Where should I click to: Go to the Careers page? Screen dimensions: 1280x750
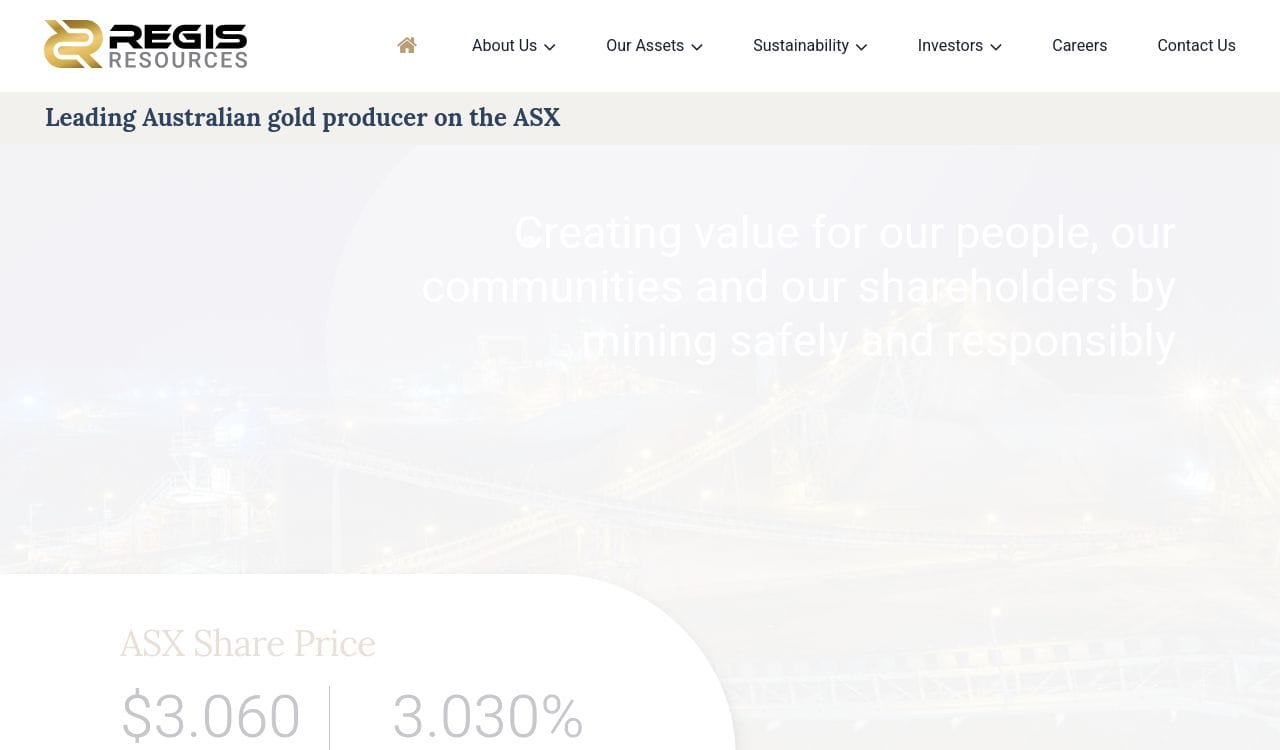(1079, 46)
